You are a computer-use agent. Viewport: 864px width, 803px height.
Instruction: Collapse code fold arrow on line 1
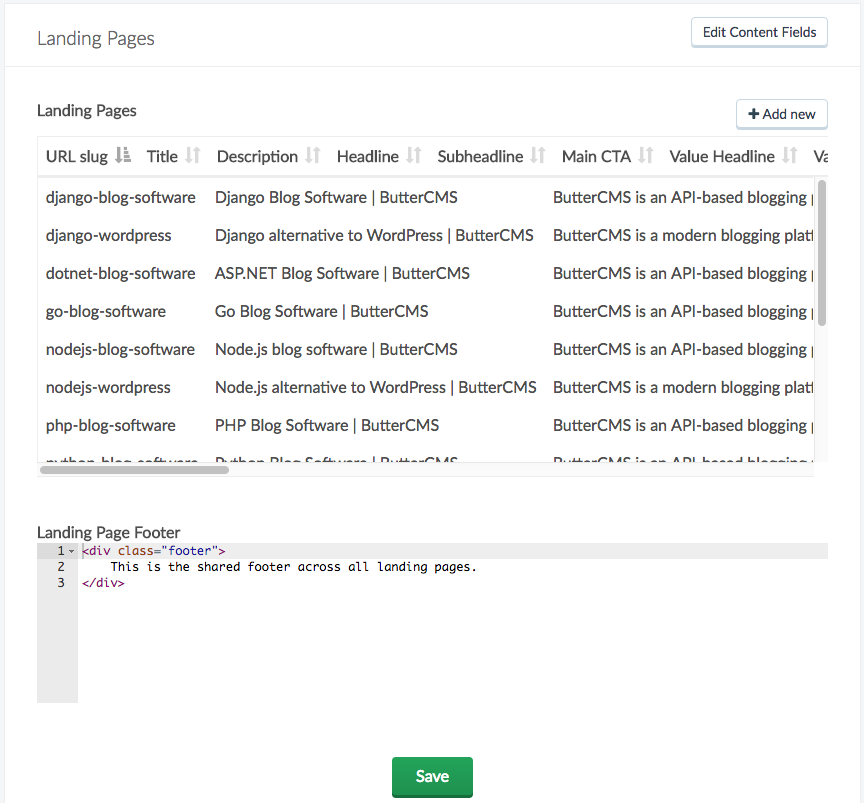click(x=72, y=551)
